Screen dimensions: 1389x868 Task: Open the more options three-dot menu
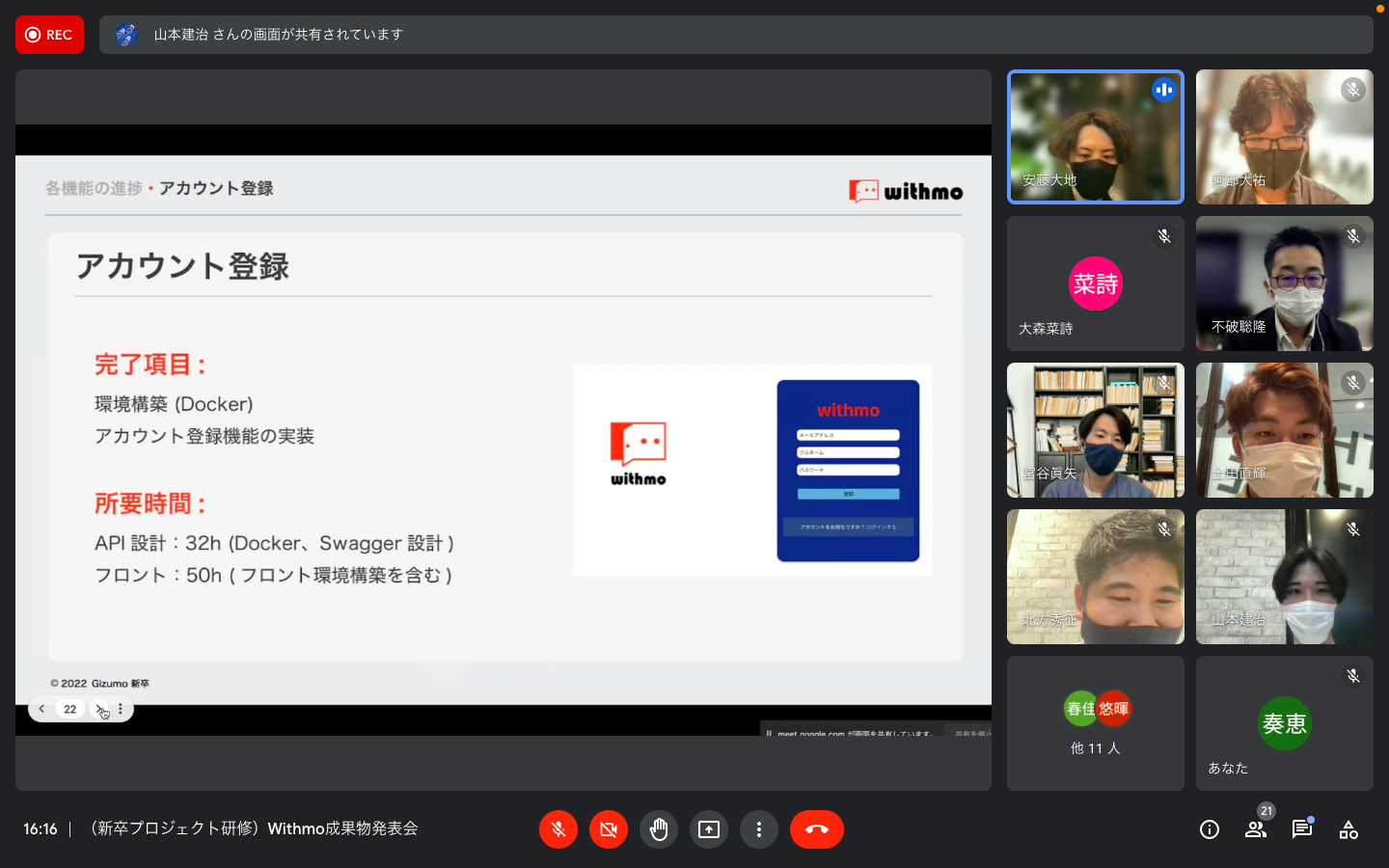click(x=759, y=829)
